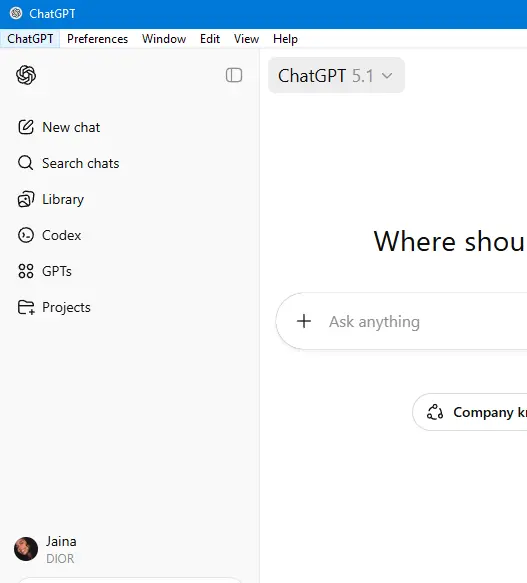Open the Preferences menu

click(97, 39)
